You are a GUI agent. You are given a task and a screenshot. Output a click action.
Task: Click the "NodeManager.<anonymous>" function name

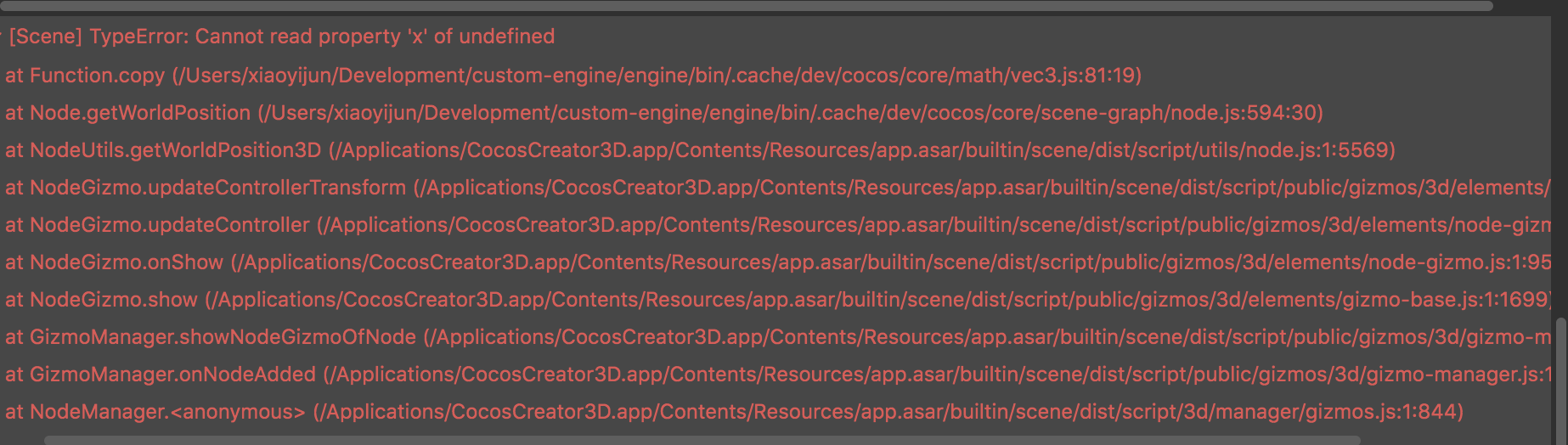point(167,412)
